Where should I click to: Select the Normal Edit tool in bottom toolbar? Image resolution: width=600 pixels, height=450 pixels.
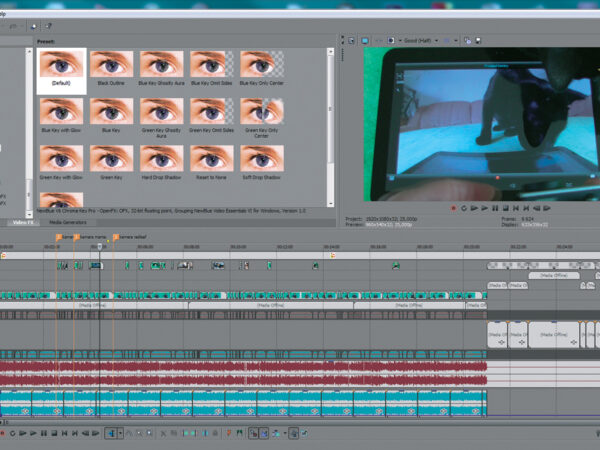[110, 433]
